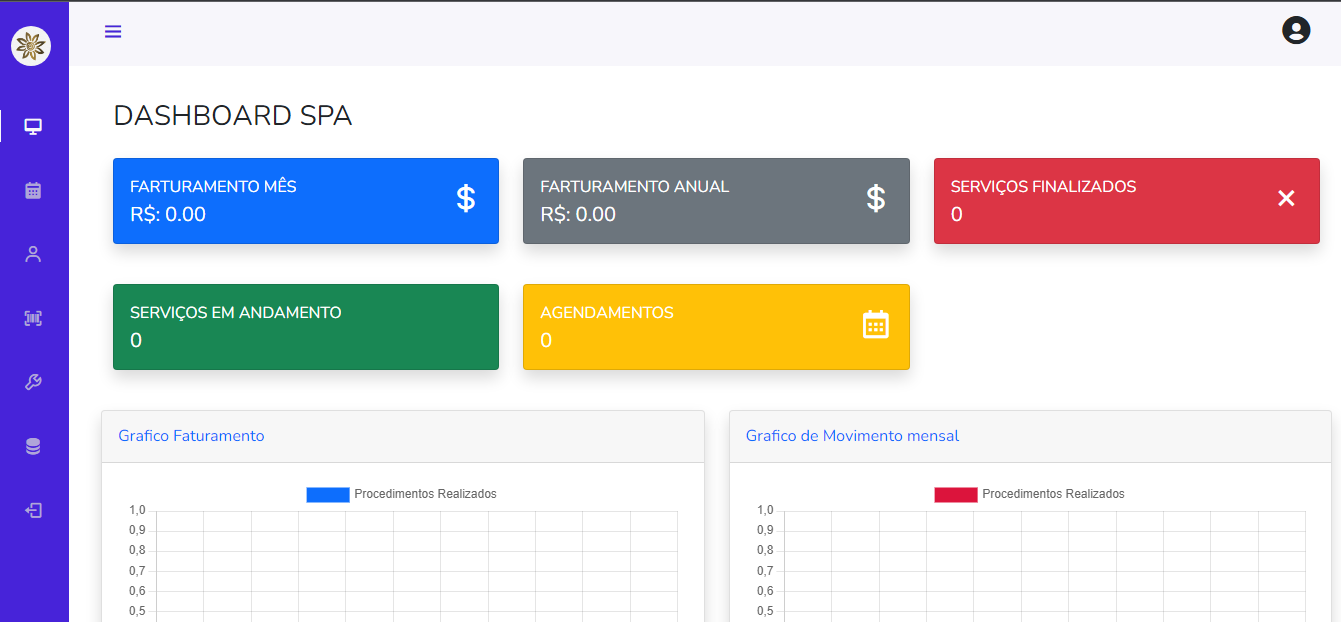Open the user profile avatar menu
The width and height of the screenshot is (1341, 622).
1296,30
